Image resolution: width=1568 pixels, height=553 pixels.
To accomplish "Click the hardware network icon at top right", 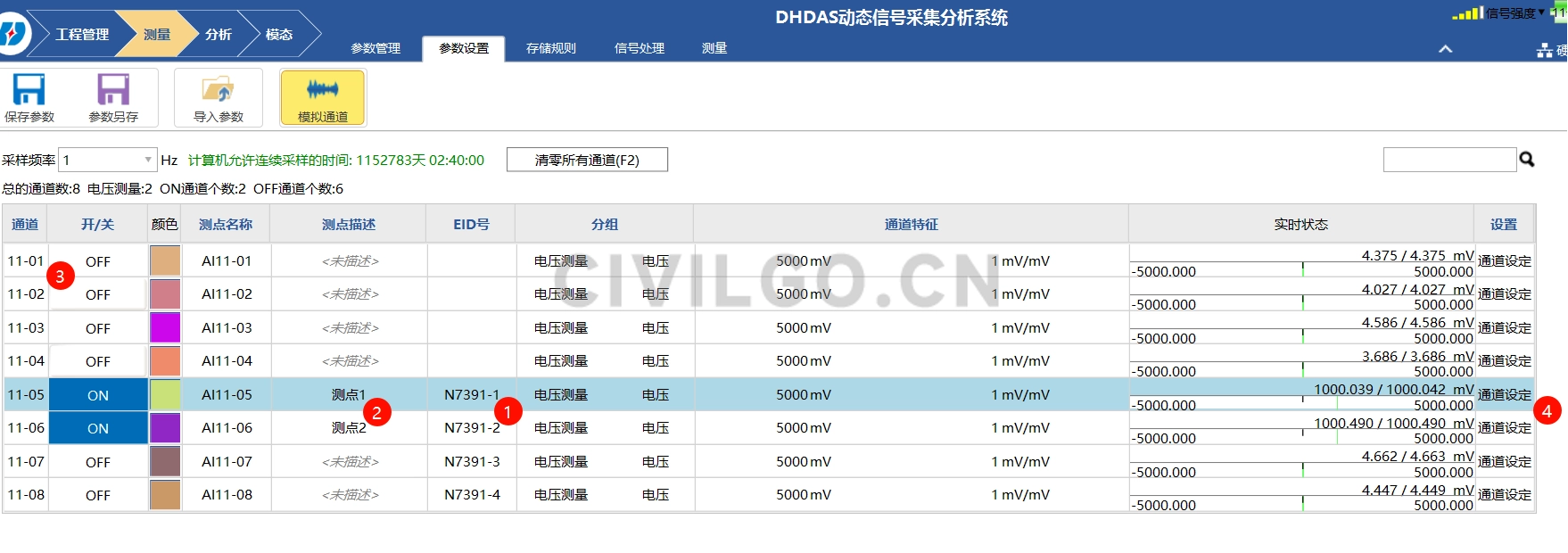I will coord(1545,51).
